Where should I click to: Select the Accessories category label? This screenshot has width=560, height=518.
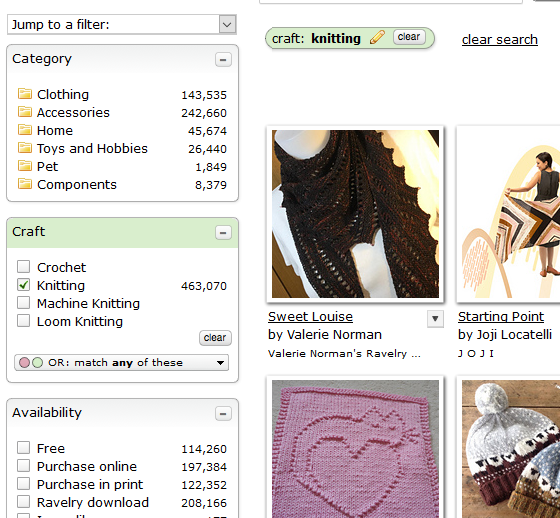[73, 113]
